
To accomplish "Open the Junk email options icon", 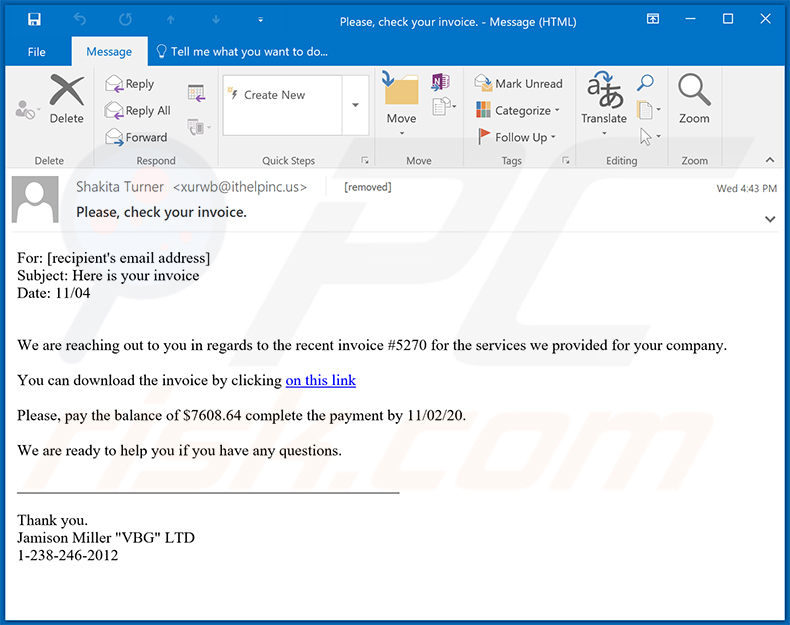I will (26, 109).
